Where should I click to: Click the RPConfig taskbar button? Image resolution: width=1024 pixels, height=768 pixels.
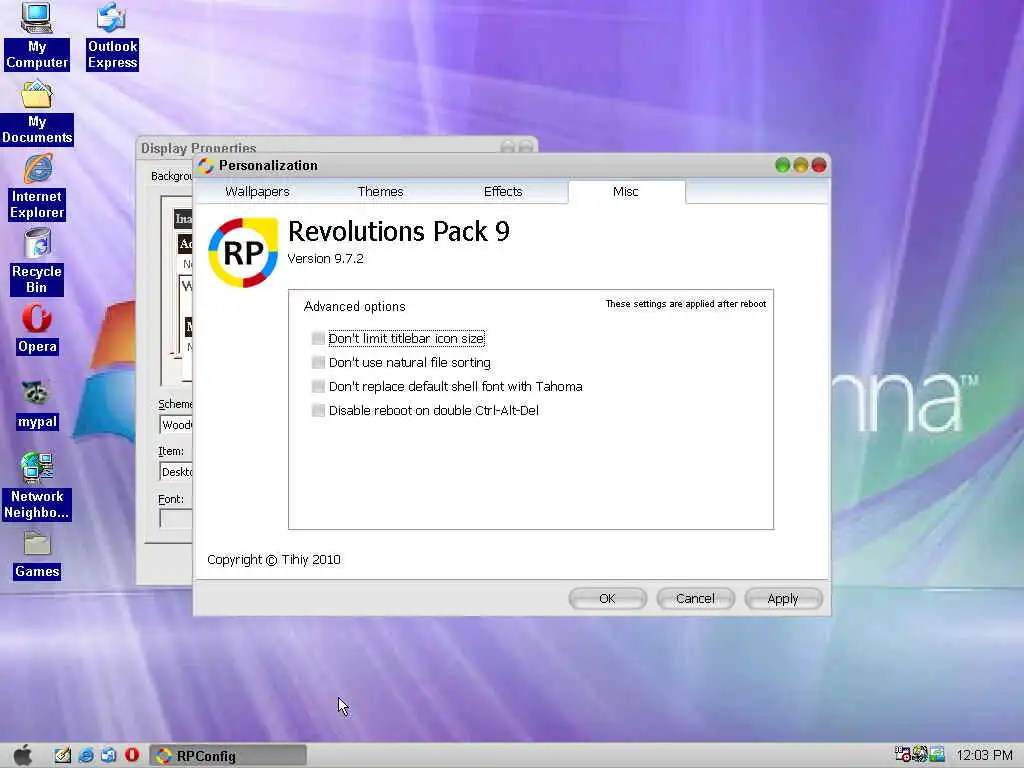tap(228, 756)
